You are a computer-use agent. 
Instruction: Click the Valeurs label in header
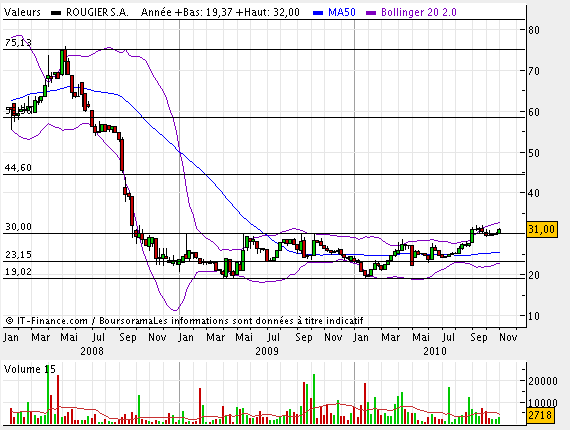click(x=22, y=12)
